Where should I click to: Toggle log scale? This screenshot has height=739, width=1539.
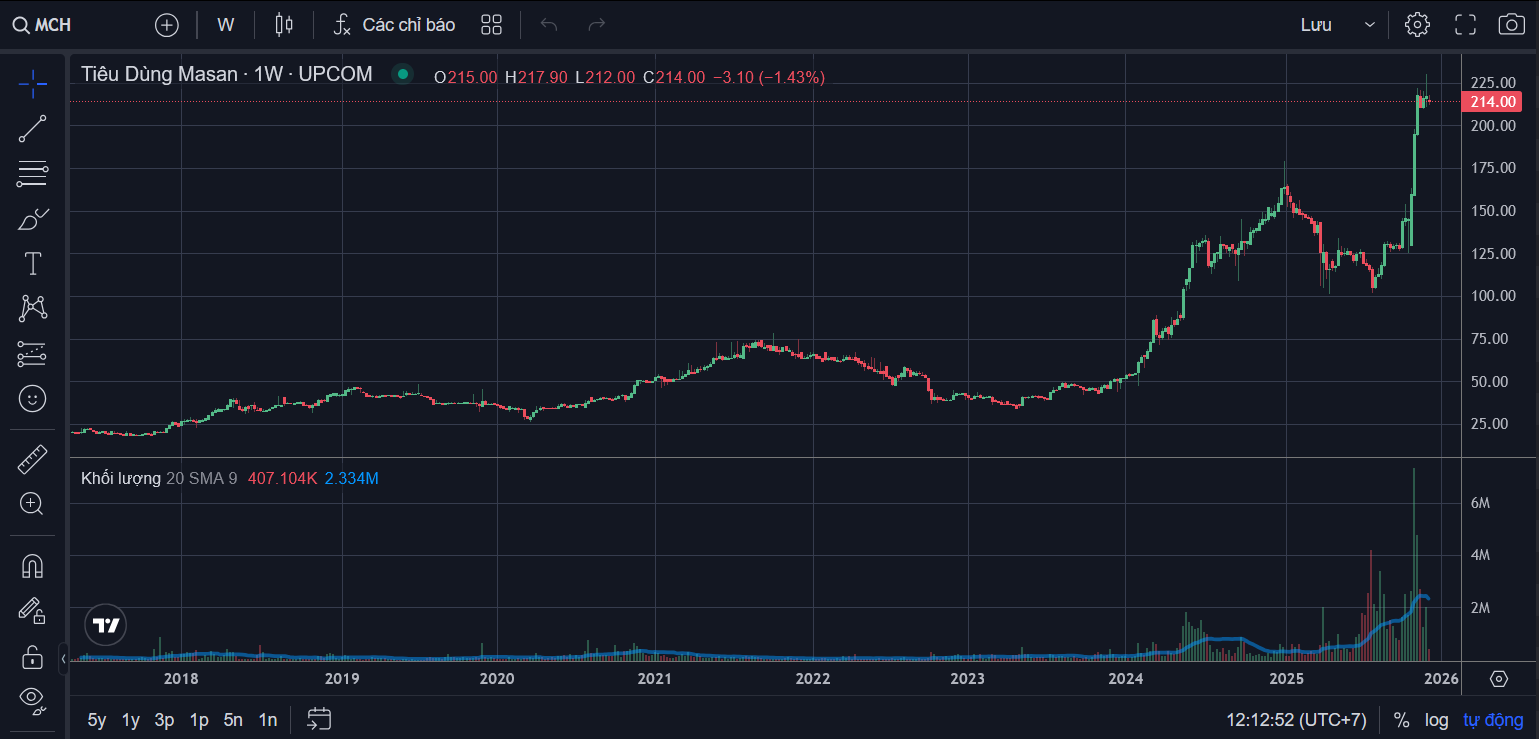click(x=1436, y=720)
